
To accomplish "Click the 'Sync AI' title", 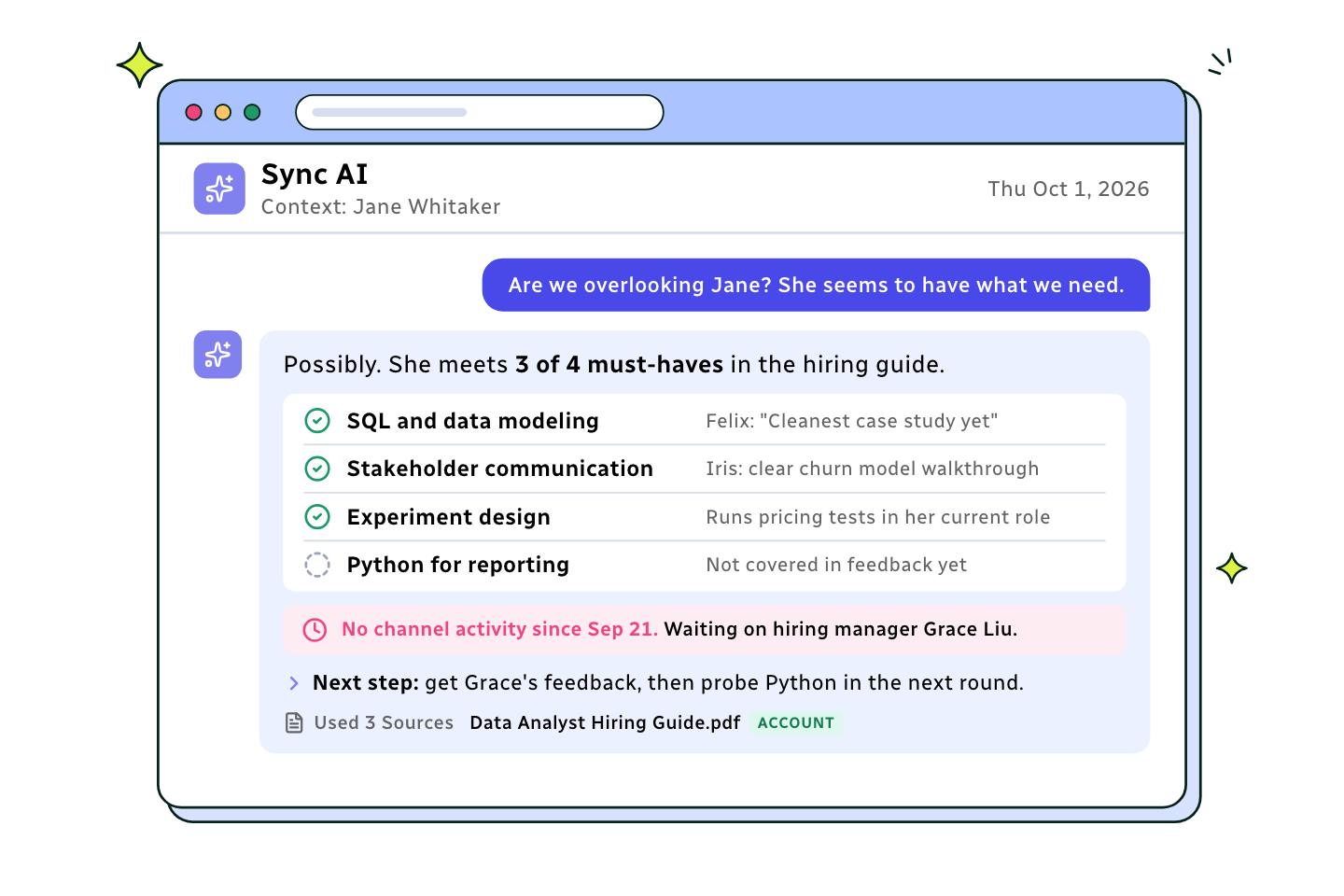I will point(315,174).
